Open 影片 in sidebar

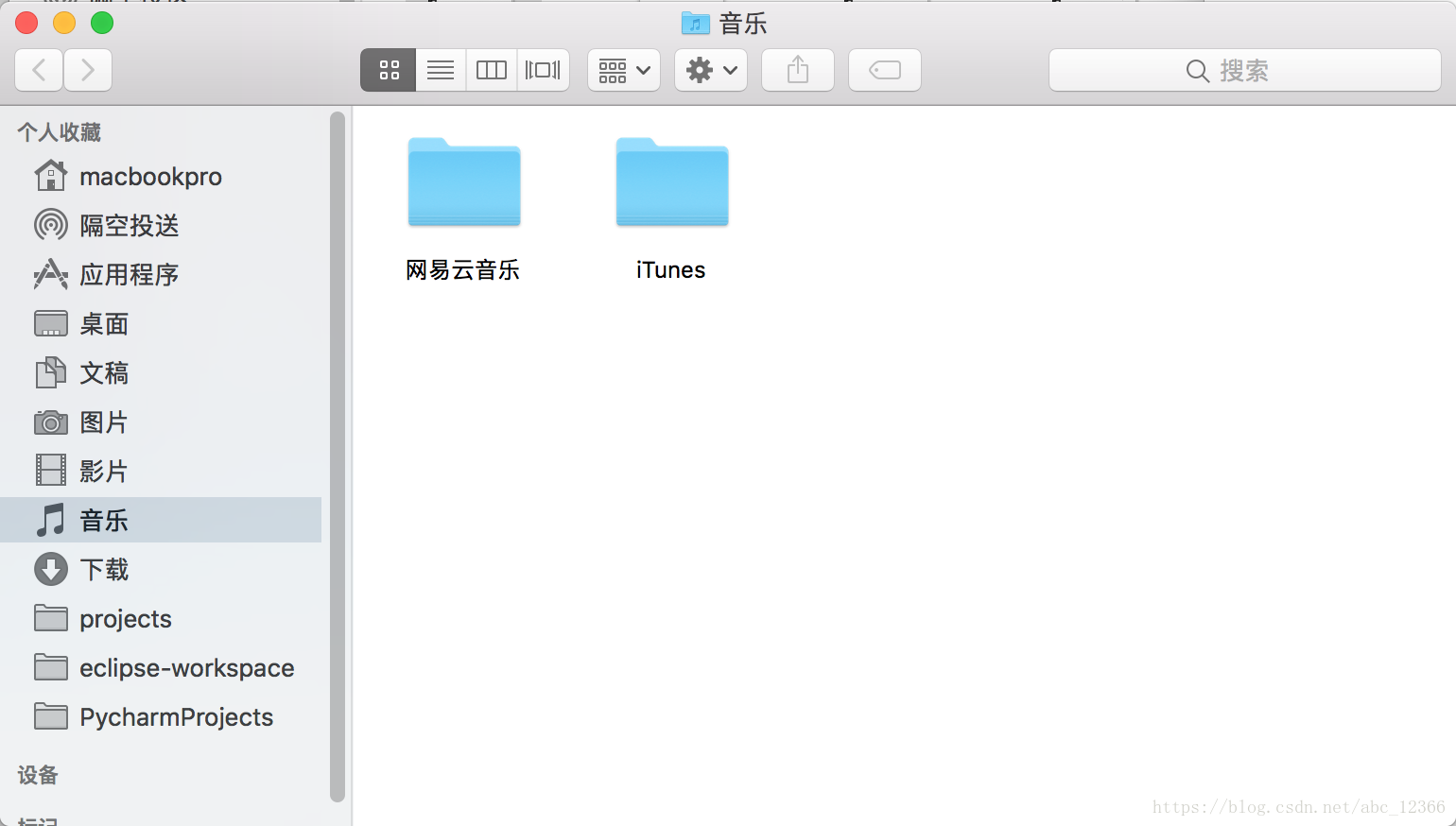coord(161,472)
